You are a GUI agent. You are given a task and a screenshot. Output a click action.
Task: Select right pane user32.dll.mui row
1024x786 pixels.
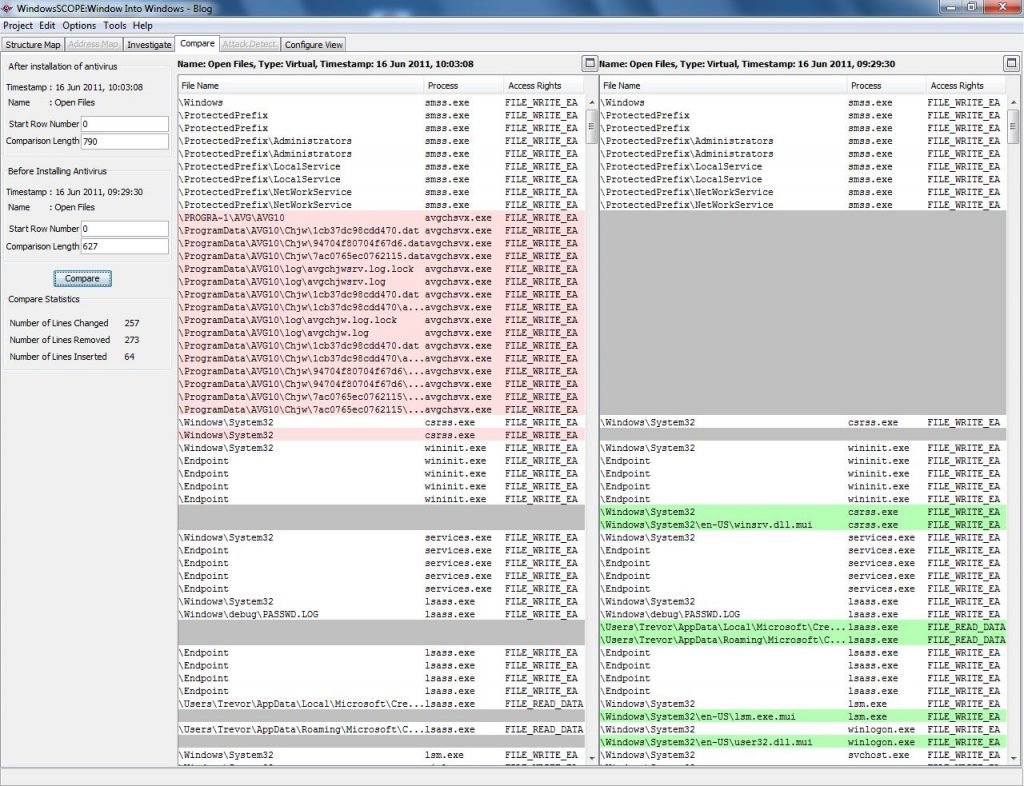coord(803,742)
